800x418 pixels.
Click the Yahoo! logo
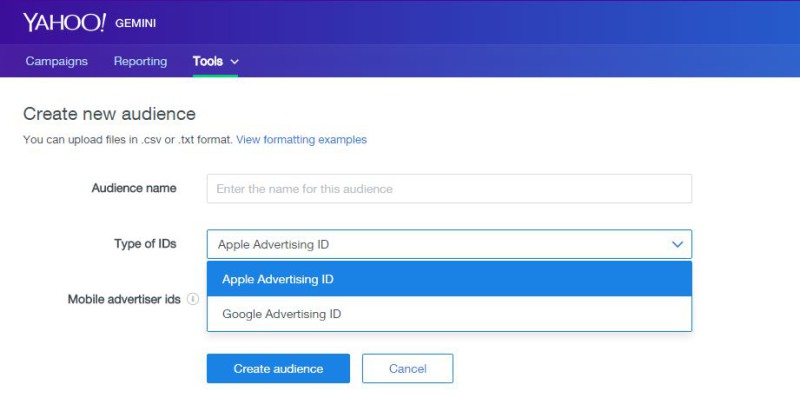[64, 22]
